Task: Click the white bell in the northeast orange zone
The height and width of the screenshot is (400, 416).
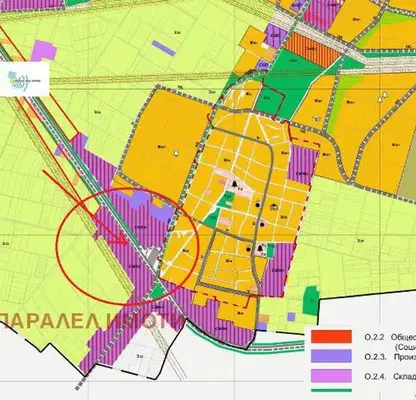Action: point(385,95)
